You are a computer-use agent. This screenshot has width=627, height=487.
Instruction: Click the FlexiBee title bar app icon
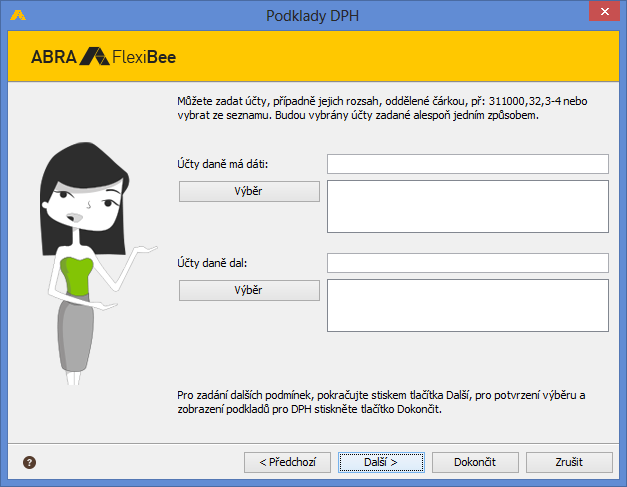[18, 15]
